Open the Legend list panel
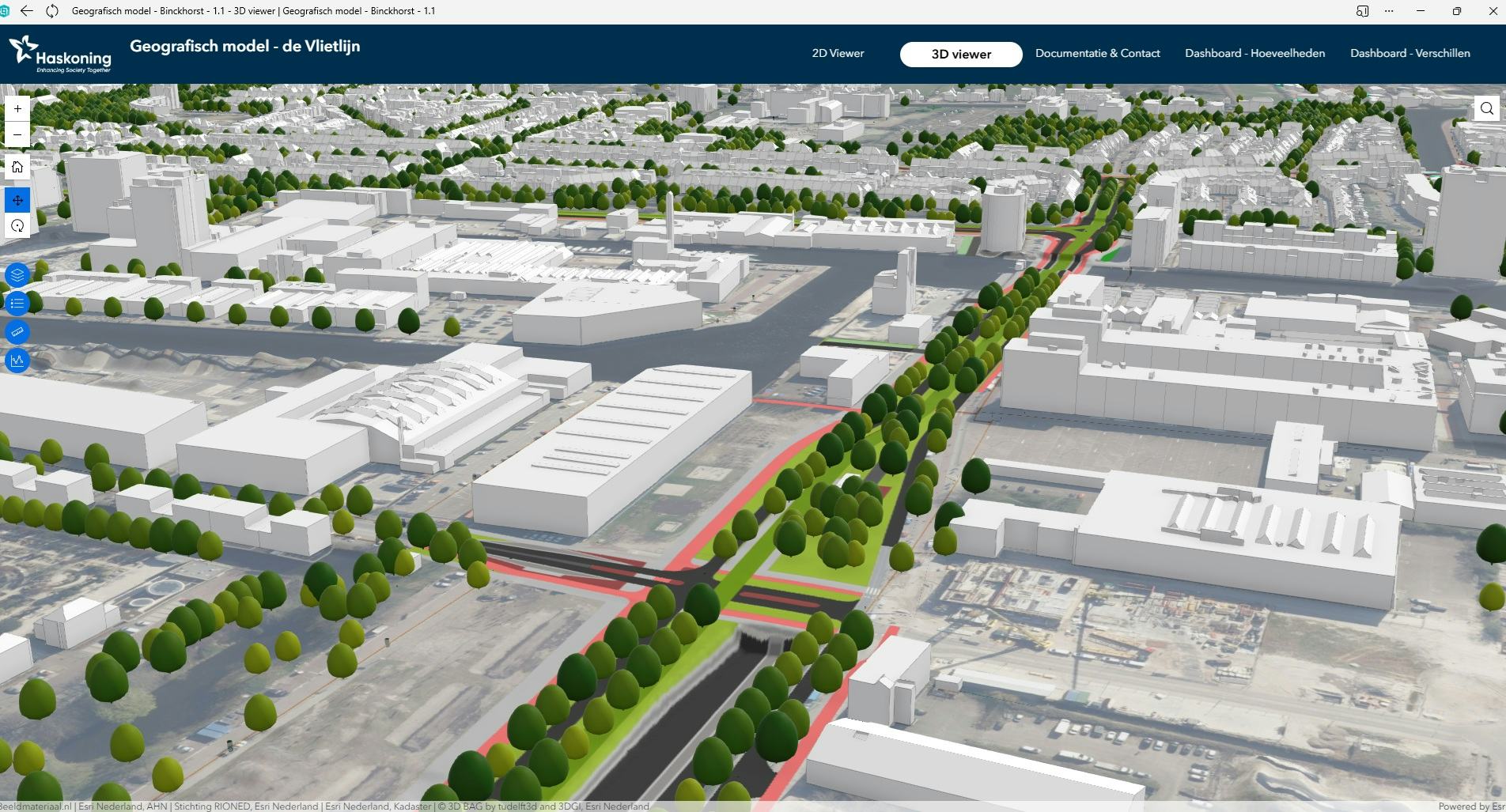The height and width of the screenshot is (812, 1506). coord(17,303)
